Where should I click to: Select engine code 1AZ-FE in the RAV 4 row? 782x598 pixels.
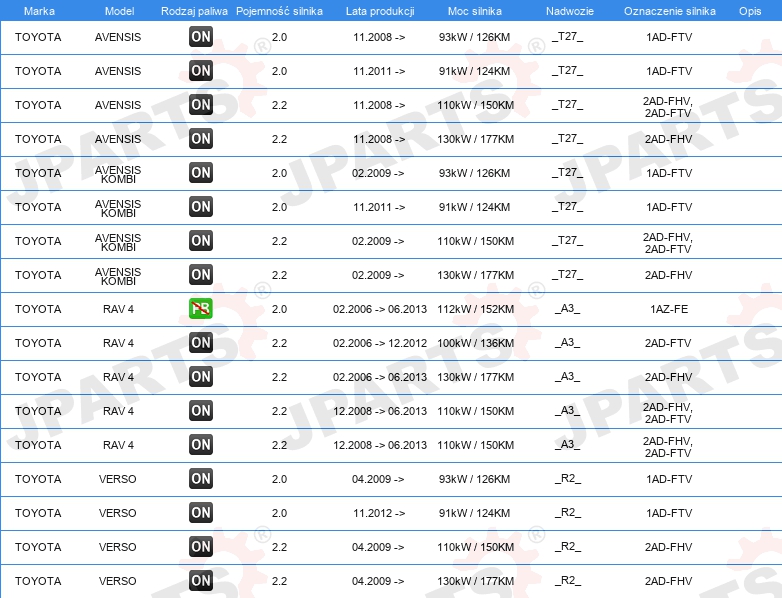(669, 309)
